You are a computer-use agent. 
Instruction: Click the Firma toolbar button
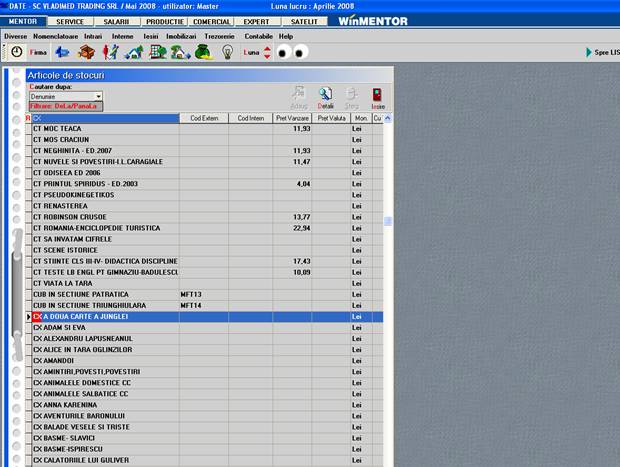[38, 52]
